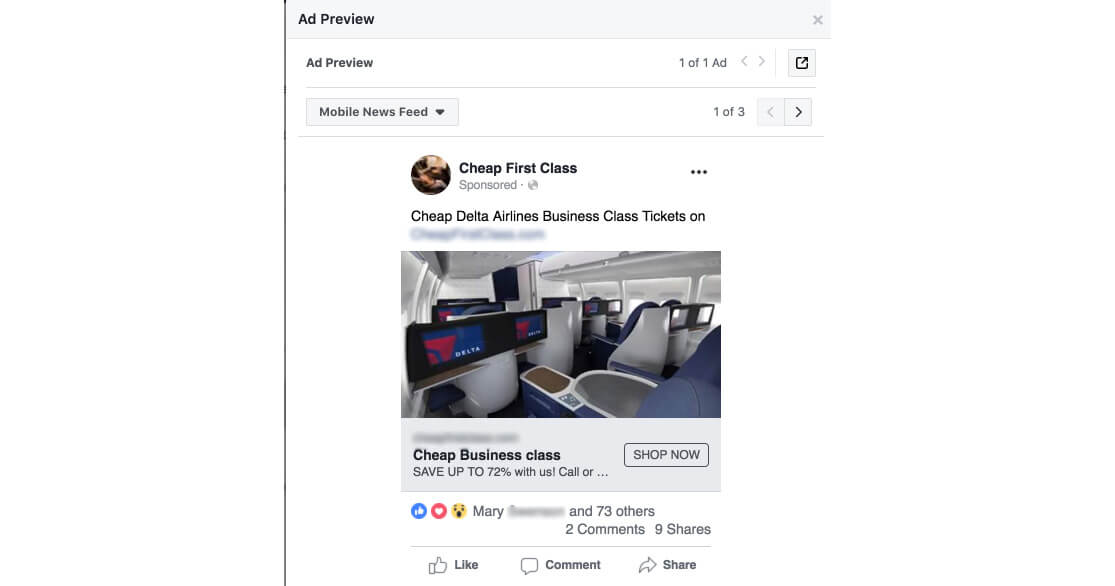The width and height of the screenshot is (1115, 586).
Task: Go to next placement preview arrow
Action: coord(798,112)
